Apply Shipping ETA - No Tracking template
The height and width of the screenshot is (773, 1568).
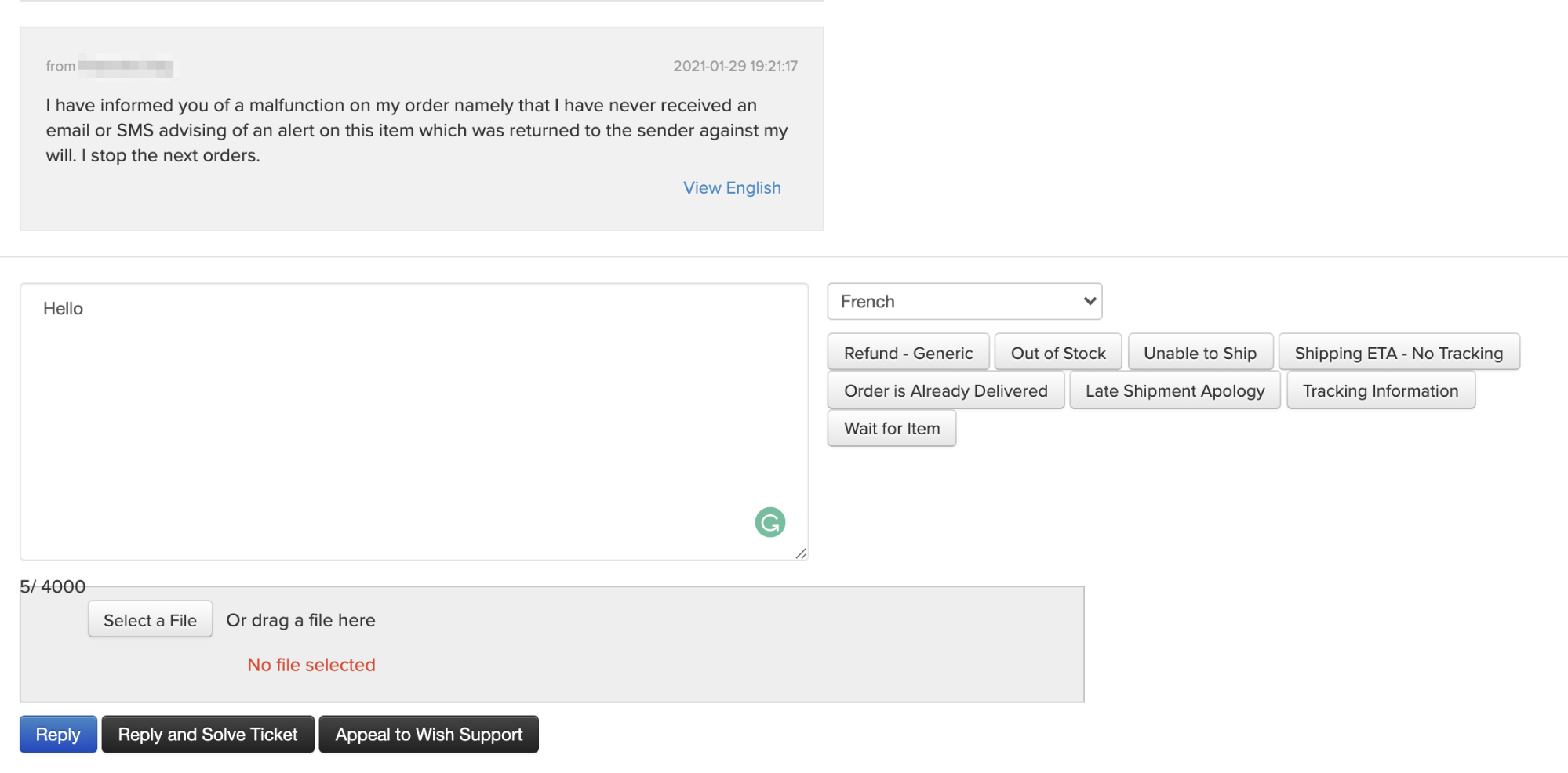point(1398,353)
